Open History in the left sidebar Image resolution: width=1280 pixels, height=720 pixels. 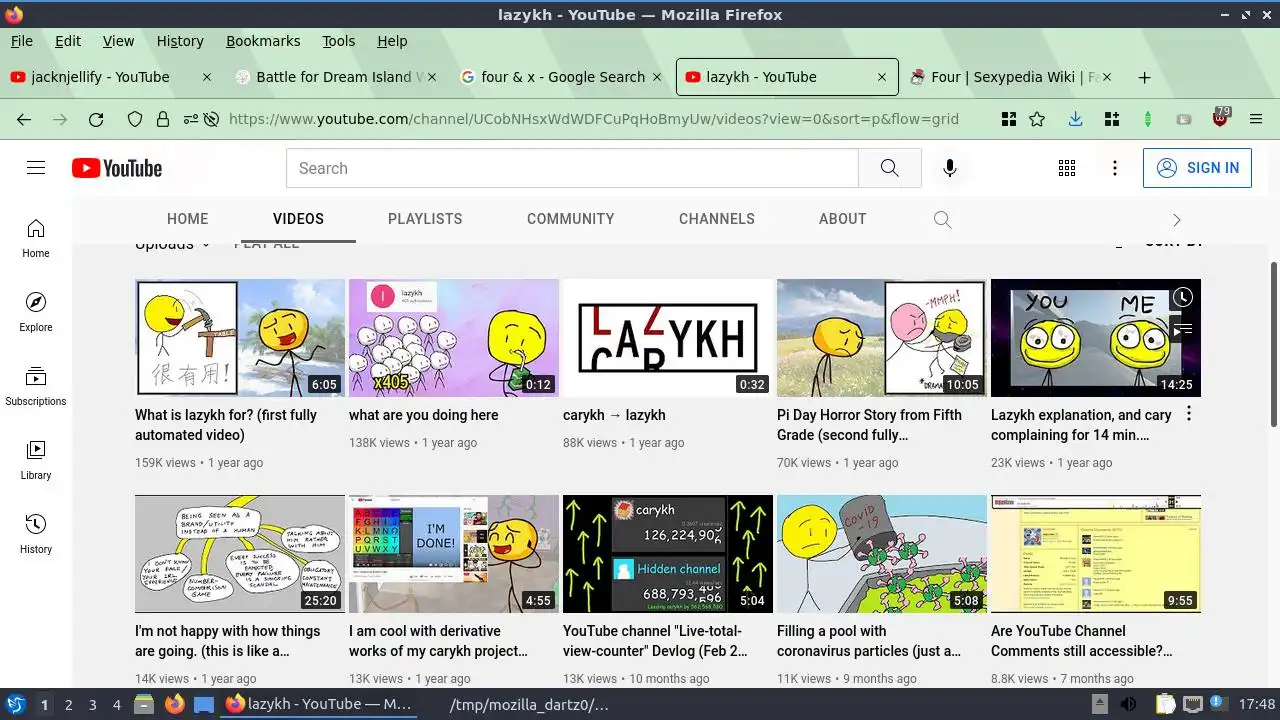pyautogui.click(x=36, y=534)
